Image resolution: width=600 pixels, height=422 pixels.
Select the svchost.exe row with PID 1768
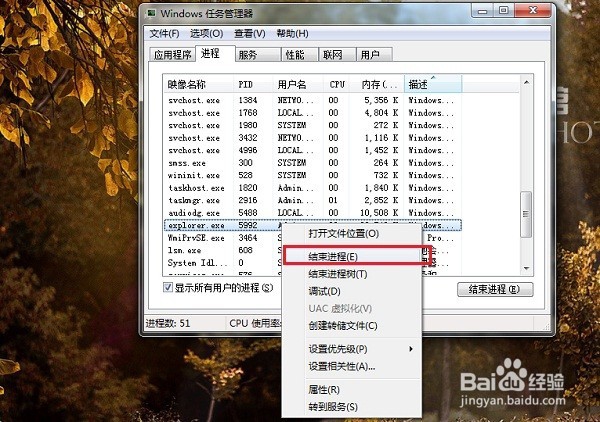[x=313, y=113]
